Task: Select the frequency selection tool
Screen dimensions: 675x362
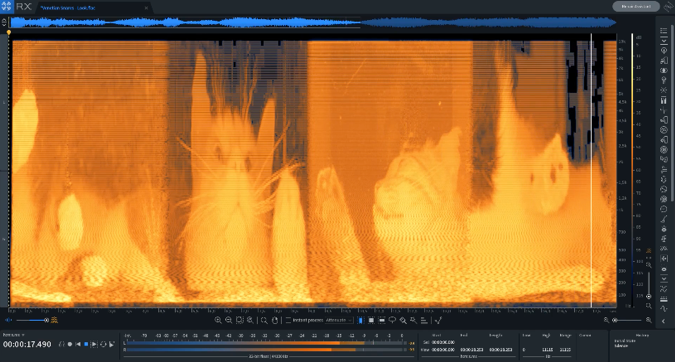Action: click(381, 320)
